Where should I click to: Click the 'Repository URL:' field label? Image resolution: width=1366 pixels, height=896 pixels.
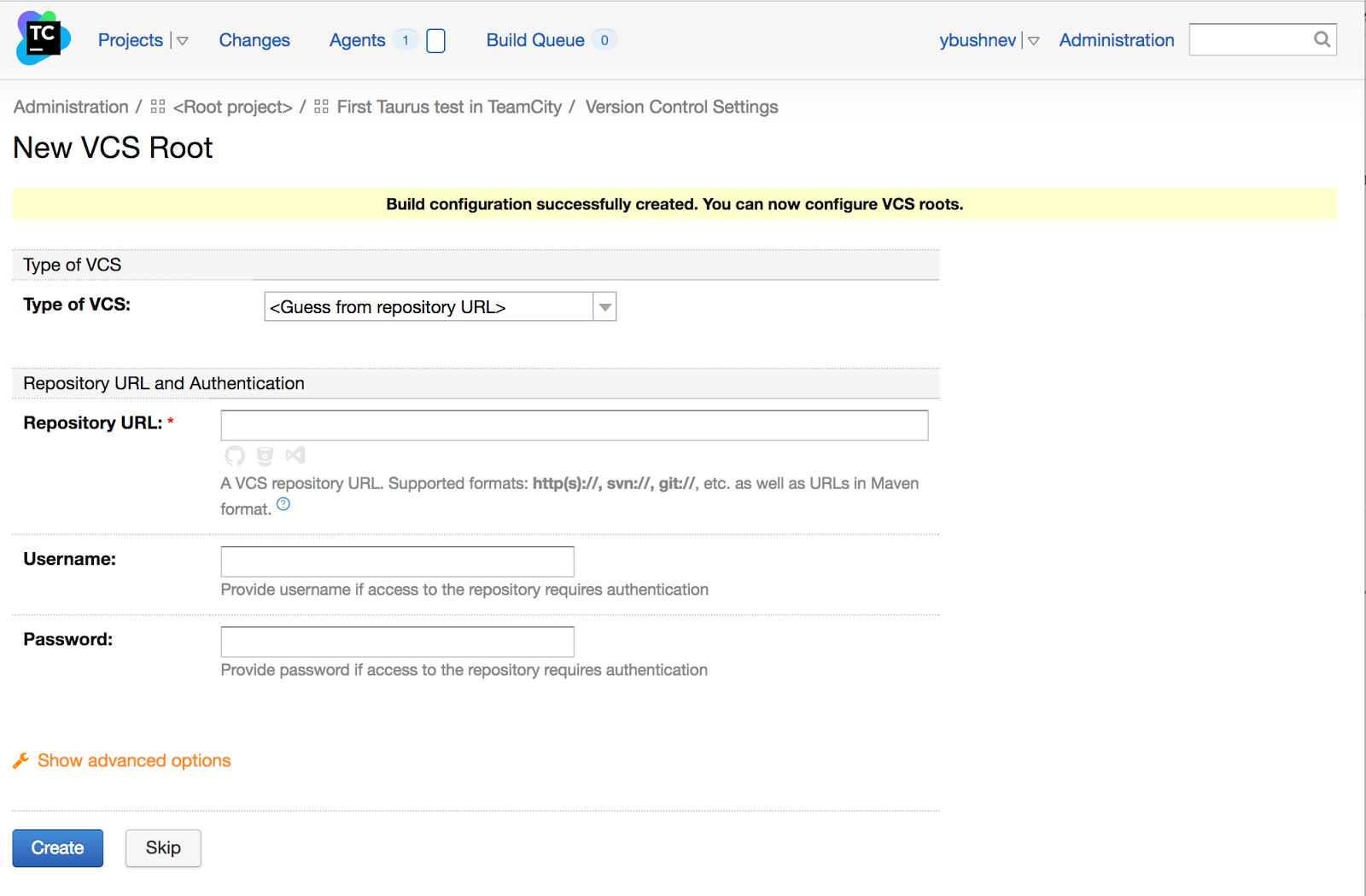(92, 422)
